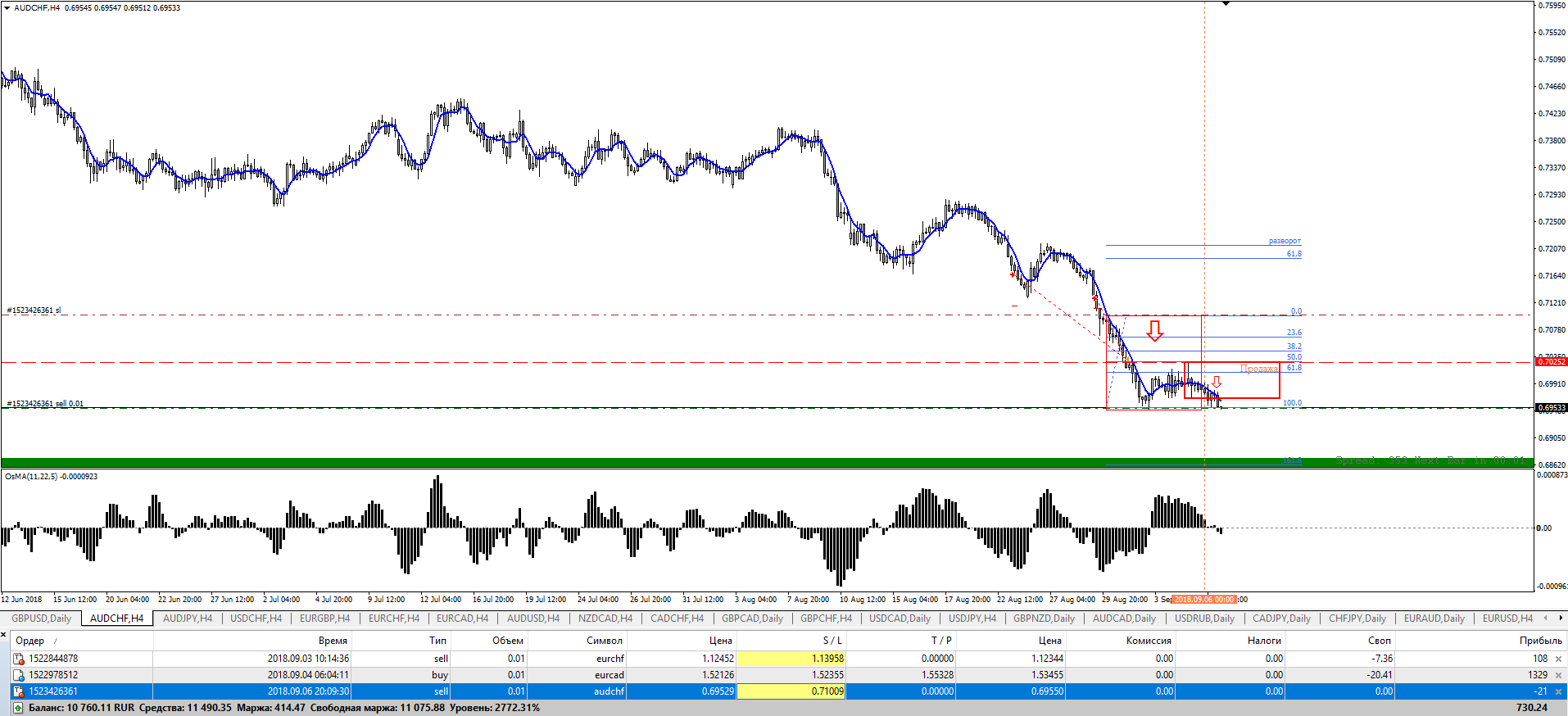Click the buy order icon for 1522978512
Viewport: 1568px width, 716px height.
point(18,675)
